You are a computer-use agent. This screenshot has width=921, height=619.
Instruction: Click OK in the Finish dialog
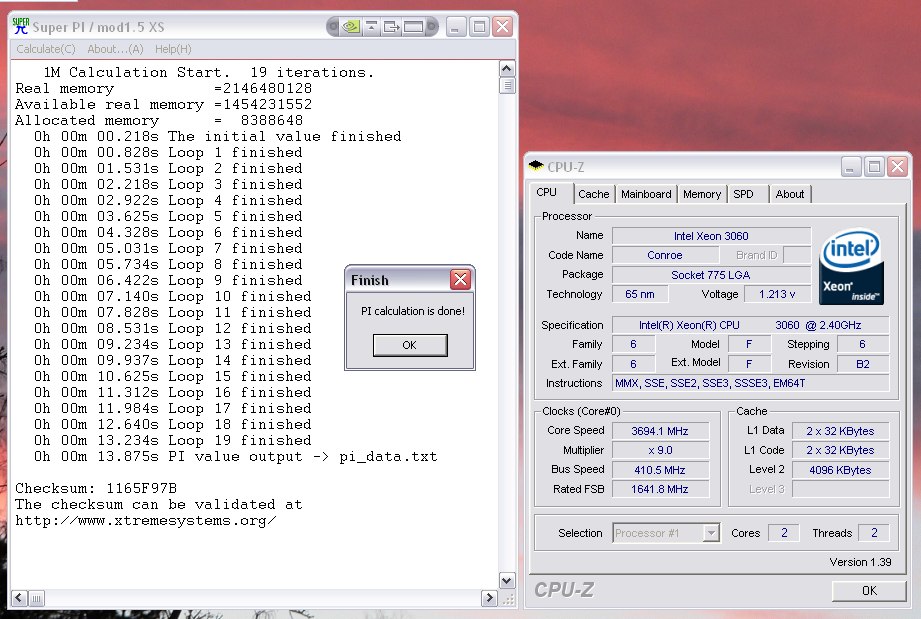(x=410, y=345)
